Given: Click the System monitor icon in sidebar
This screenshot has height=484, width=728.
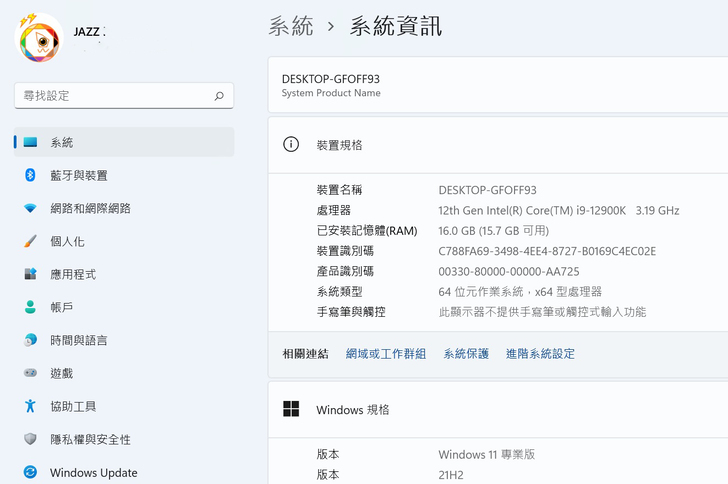Looking at the screenshot, I should click(30, 143).
